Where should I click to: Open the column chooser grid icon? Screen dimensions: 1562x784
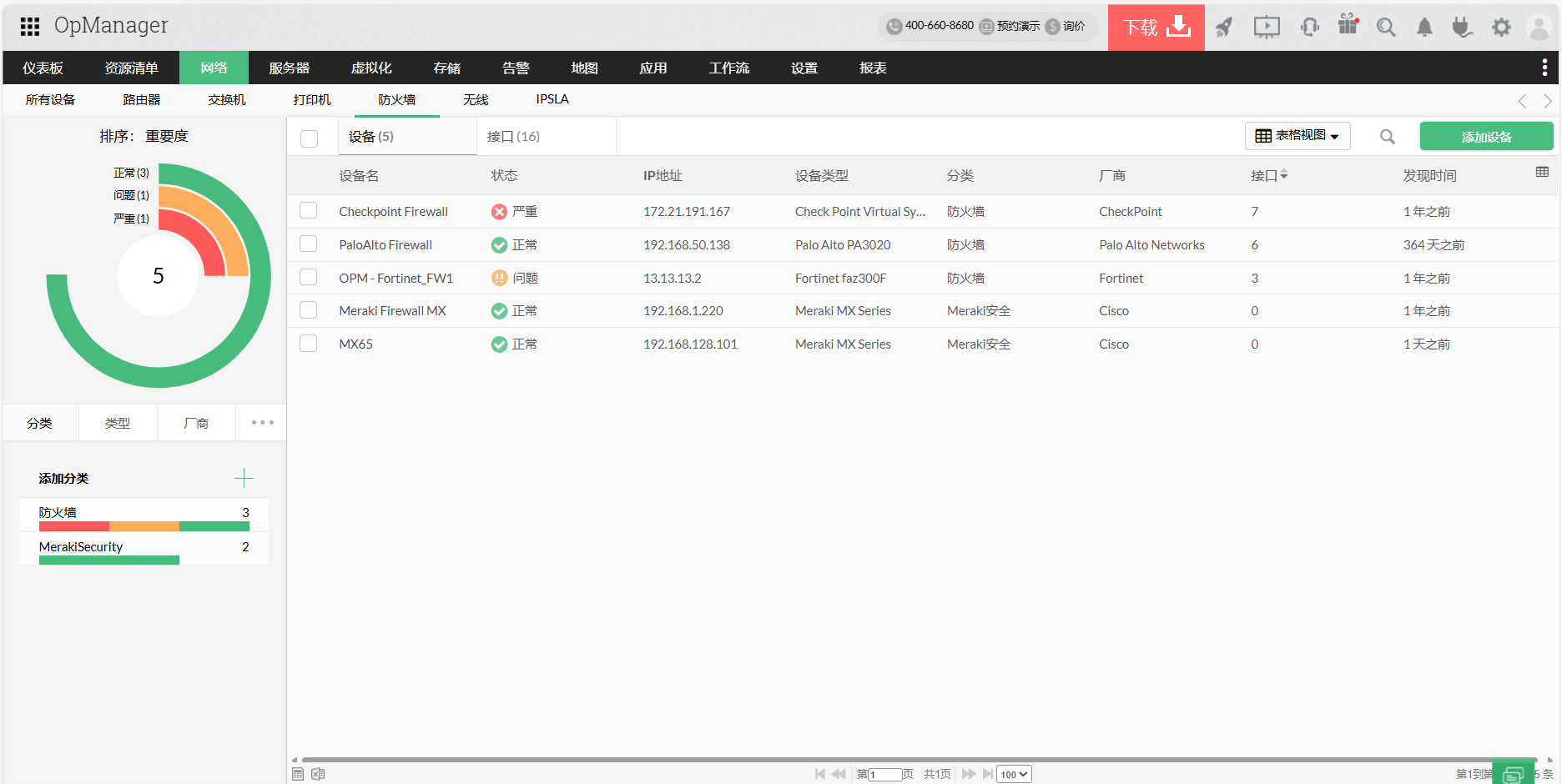pos(1542,172)
